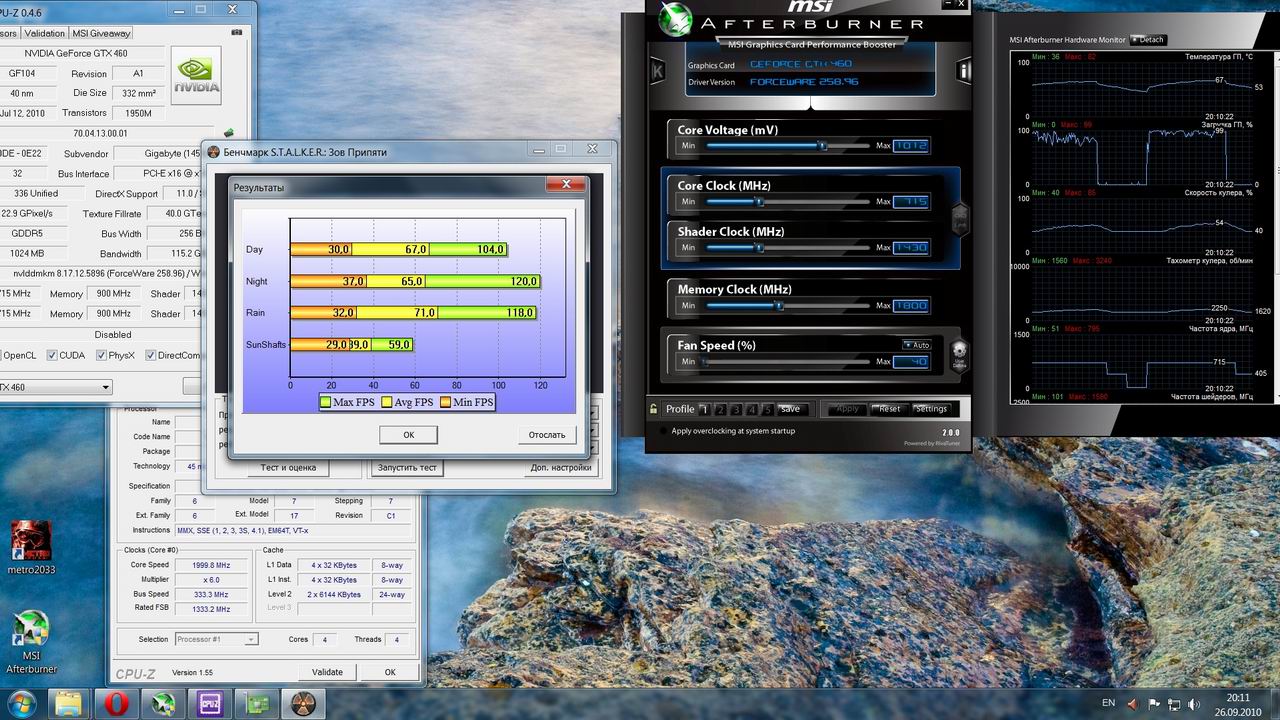The image size is (1280, 720).
Task: Click the GPU-Z taskbar icon
Action: click(257, 703)
